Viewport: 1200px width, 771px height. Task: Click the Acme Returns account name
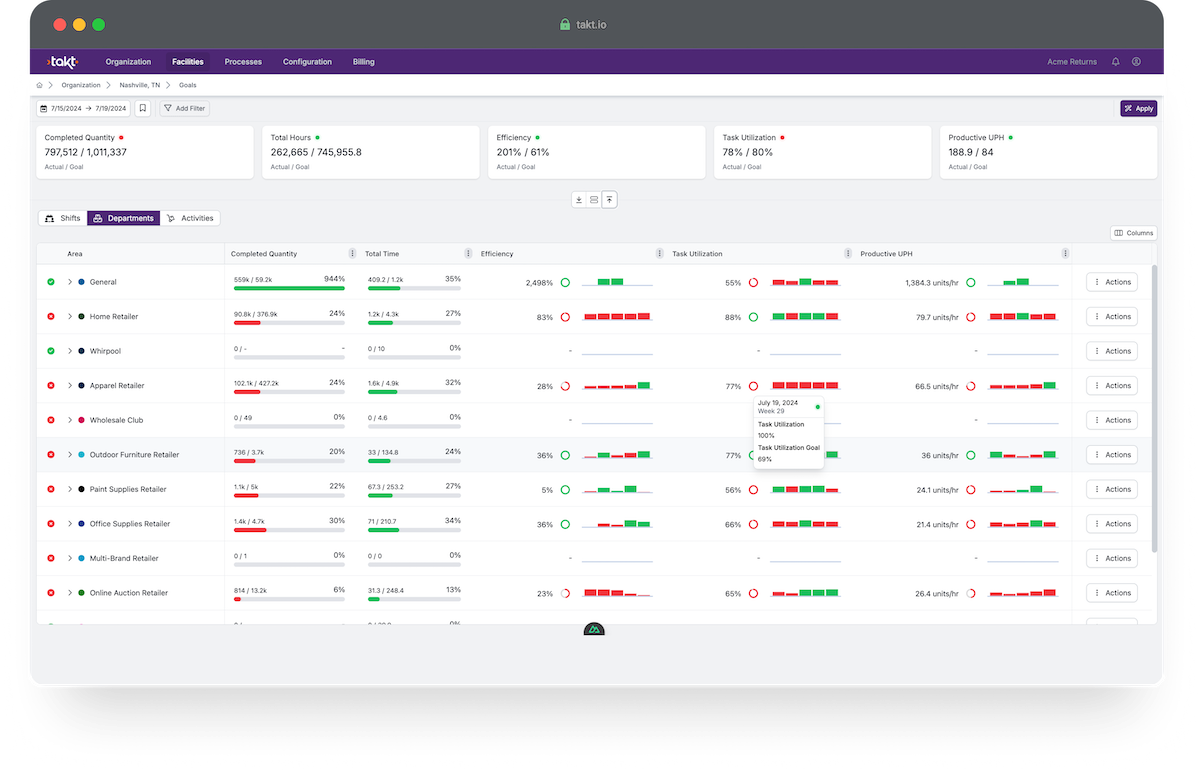(1072, 62)
